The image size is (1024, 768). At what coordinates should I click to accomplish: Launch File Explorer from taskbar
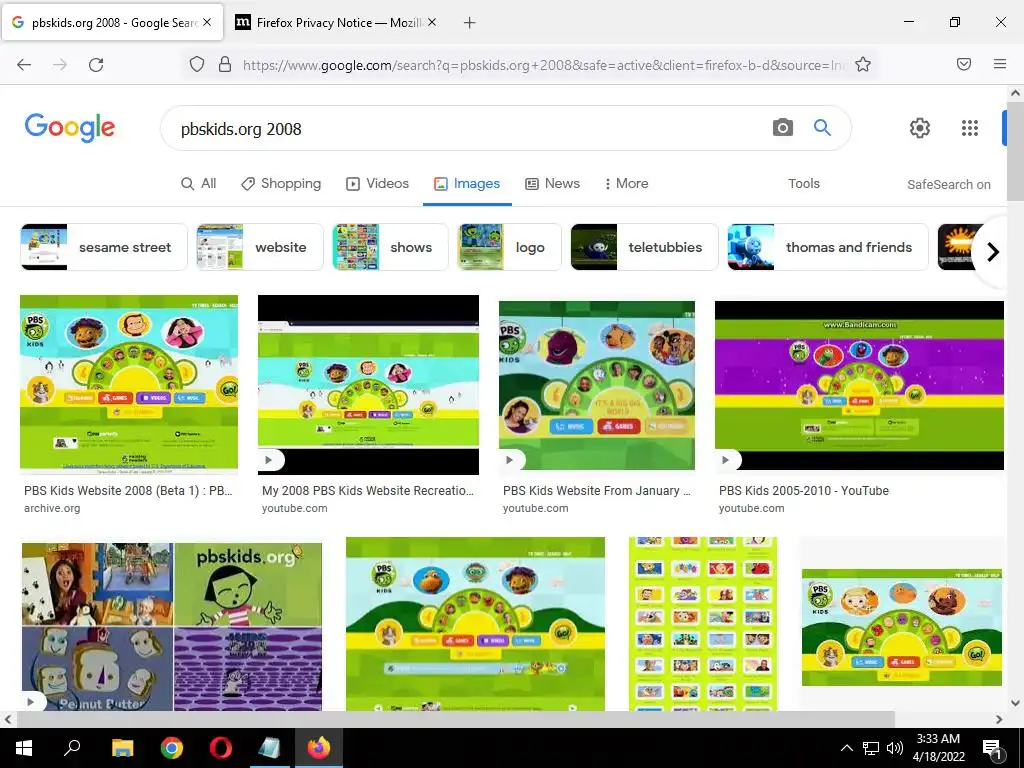[x=122, y=748]
